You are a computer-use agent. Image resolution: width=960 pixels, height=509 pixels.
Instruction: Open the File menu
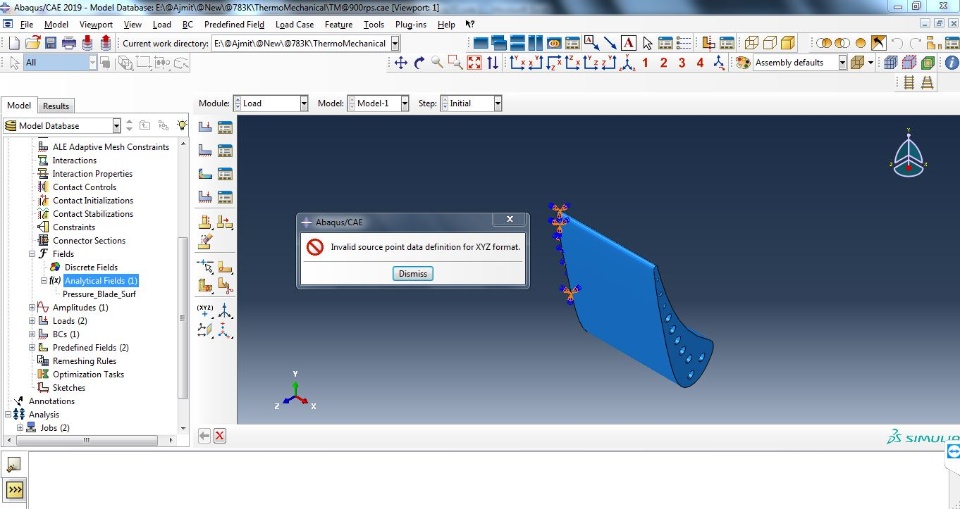tap(27, 25)
